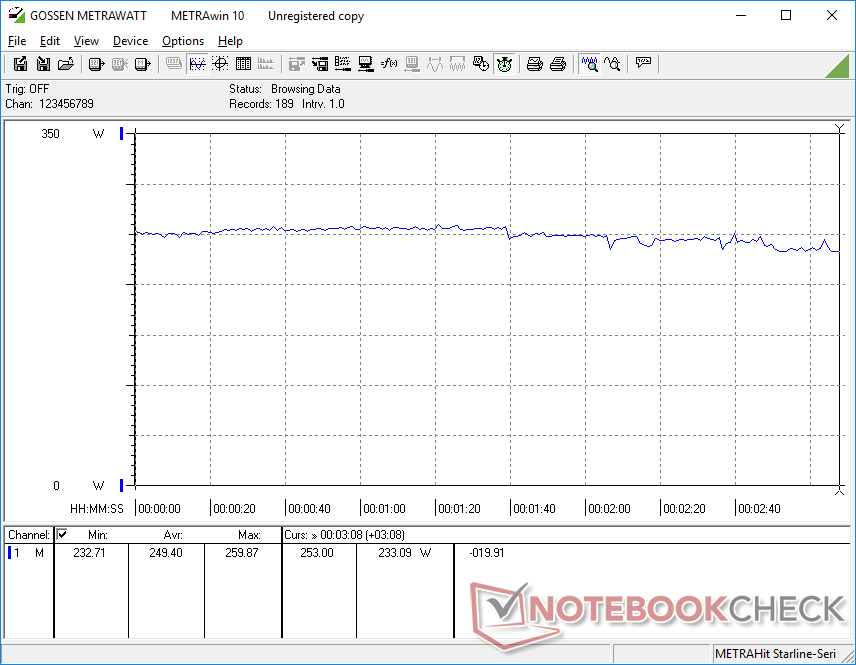Click the Curs: 00:03:08 (+03:08) header

(344, 535)
